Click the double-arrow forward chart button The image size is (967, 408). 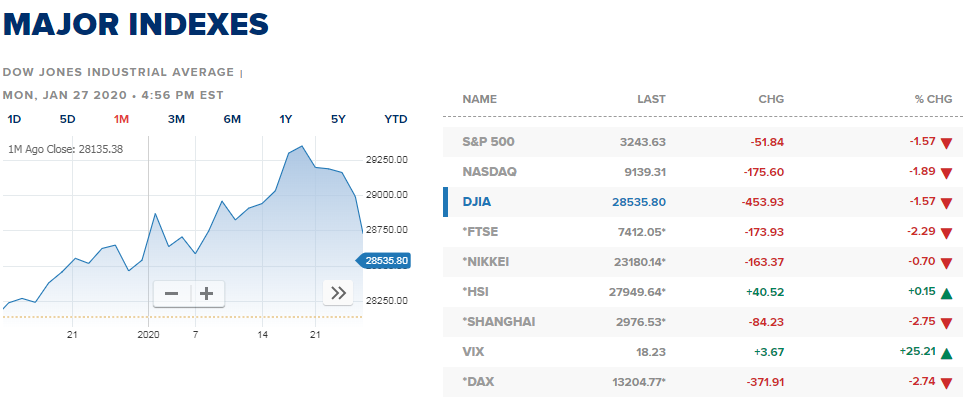coord(338,293)
